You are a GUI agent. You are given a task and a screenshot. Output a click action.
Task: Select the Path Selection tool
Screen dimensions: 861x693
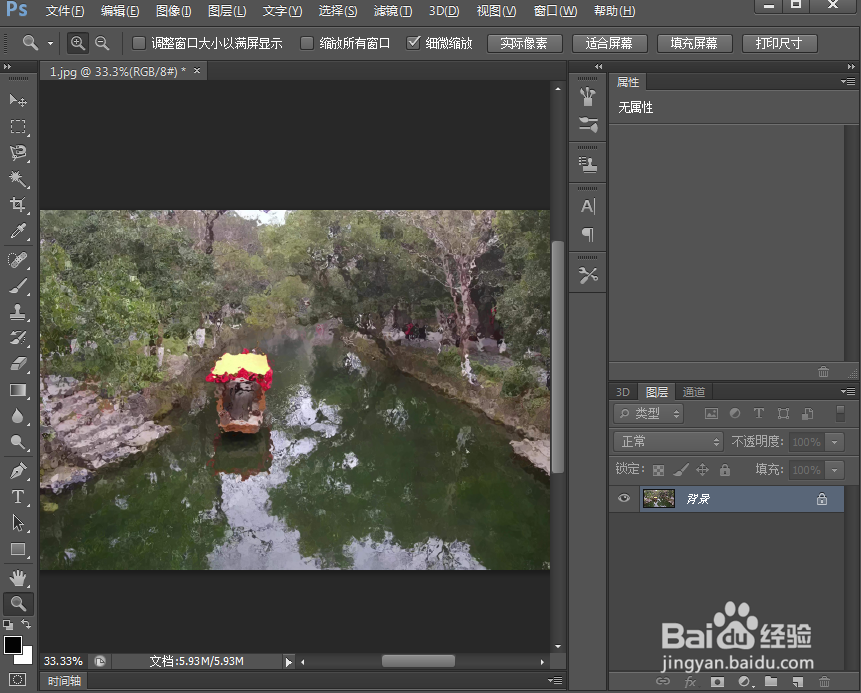tap(18, 523)
